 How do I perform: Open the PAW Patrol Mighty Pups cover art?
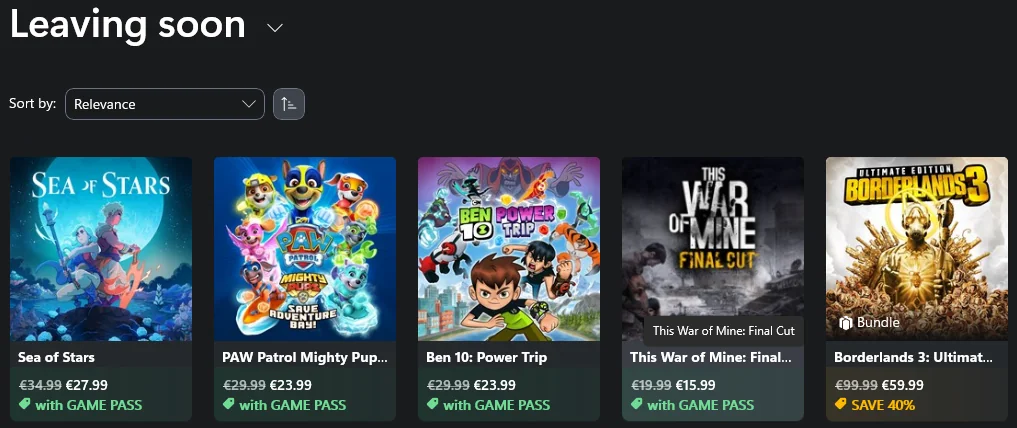click(305, 248)
